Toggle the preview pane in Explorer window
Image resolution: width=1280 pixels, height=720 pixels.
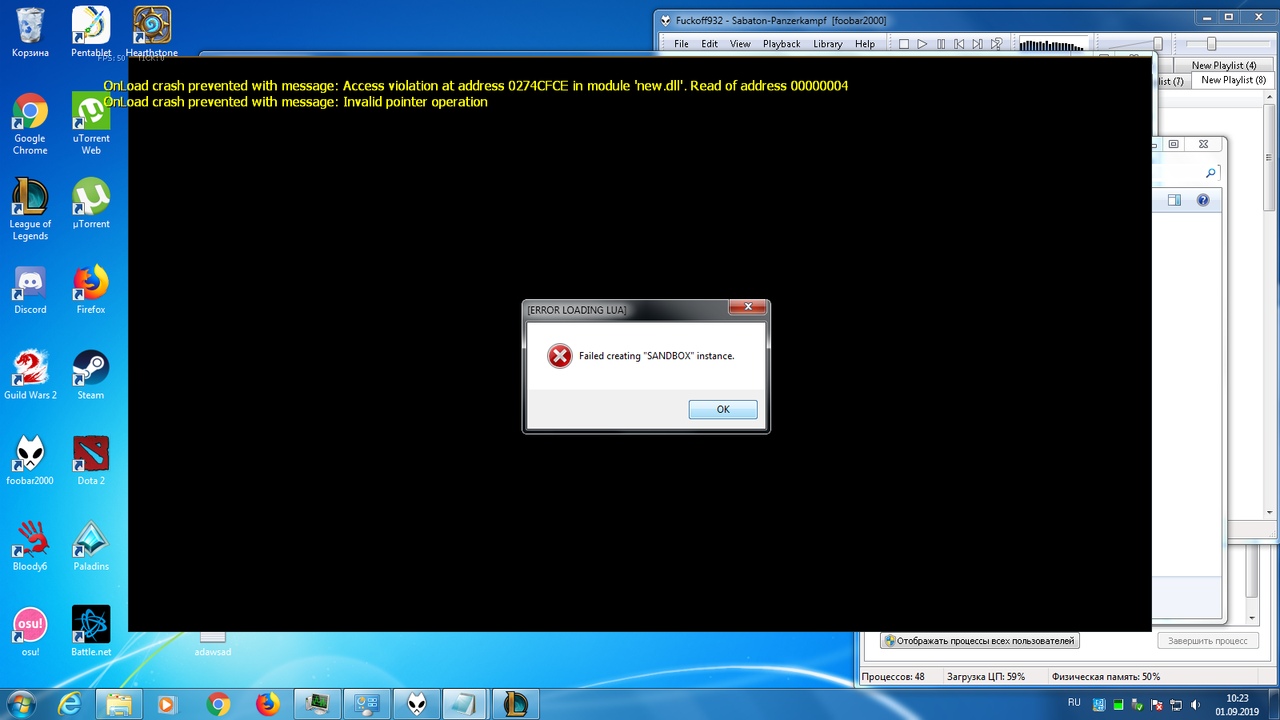click(x=1174, y=200)
